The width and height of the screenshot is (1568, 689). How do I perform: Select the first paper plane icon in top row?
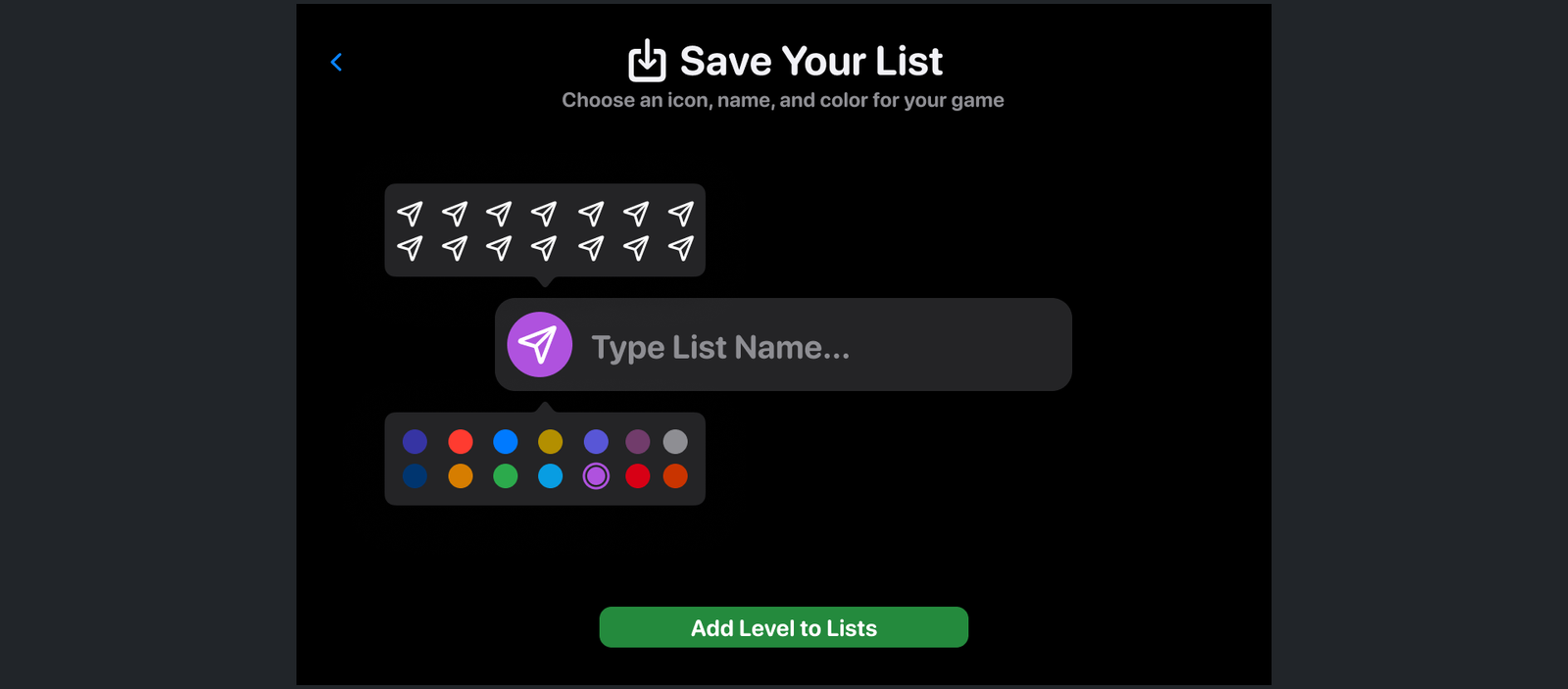pyautogui.click(x=410, y=214)
